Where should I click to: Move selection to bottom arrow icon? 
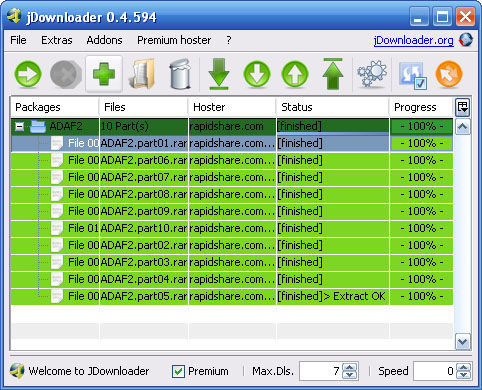tap(219, 74)
